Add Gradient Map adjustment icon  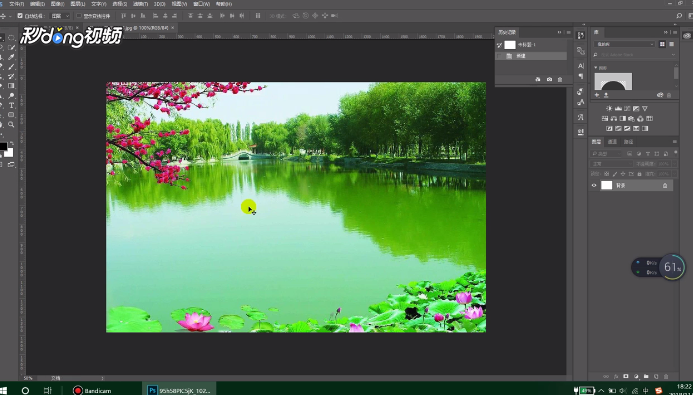645,129
